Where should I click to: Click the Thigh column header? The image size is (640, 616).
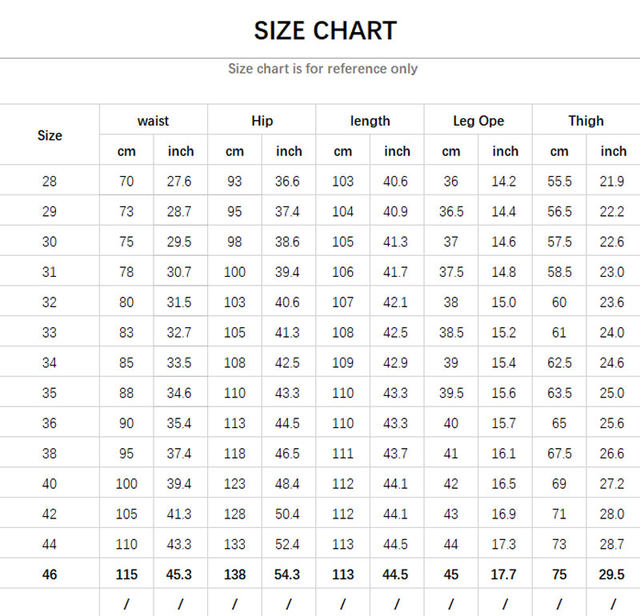(x=586, y=121)
